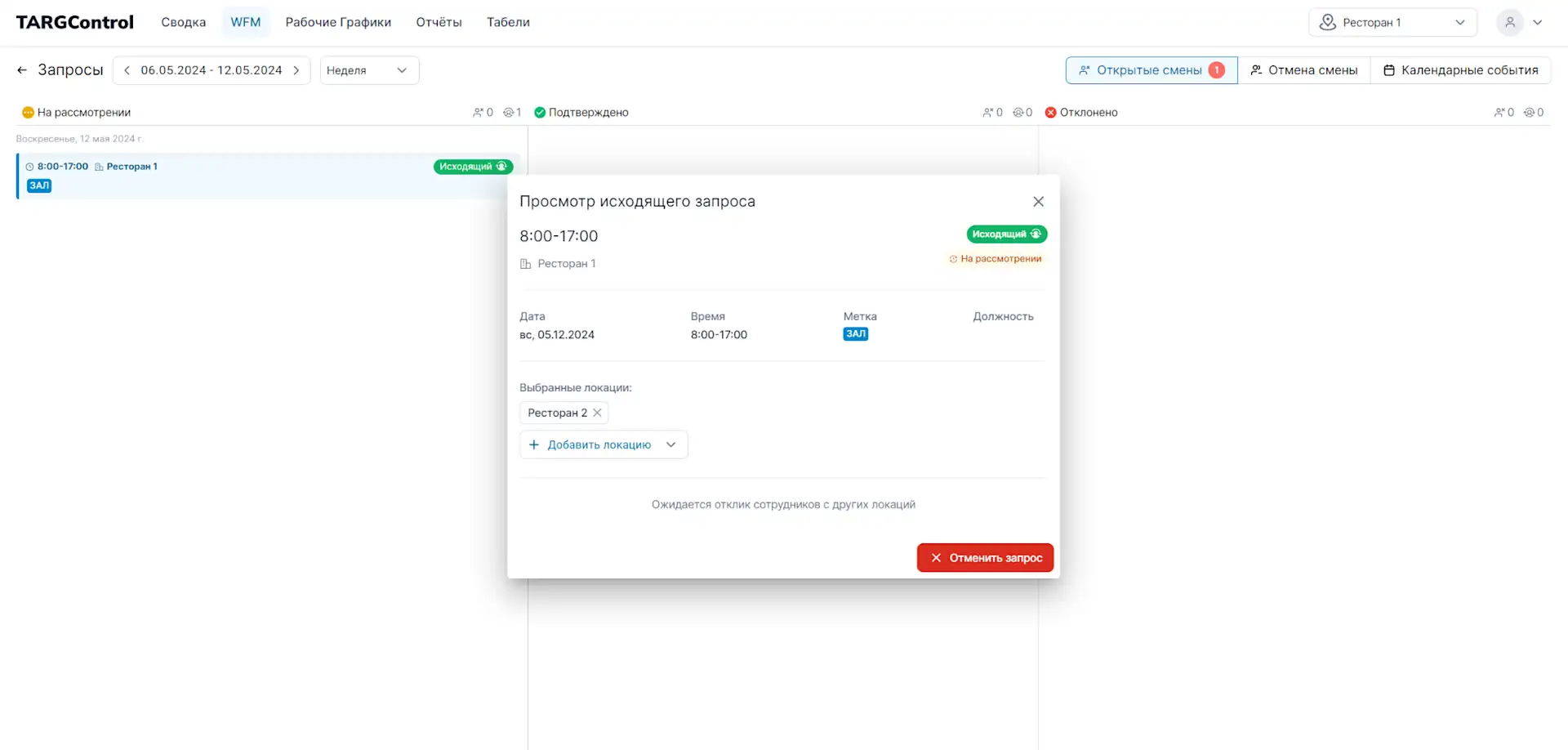Open the Ресторан 1 location selector
1568x750 pixels.
click(x=1392, y=22)
